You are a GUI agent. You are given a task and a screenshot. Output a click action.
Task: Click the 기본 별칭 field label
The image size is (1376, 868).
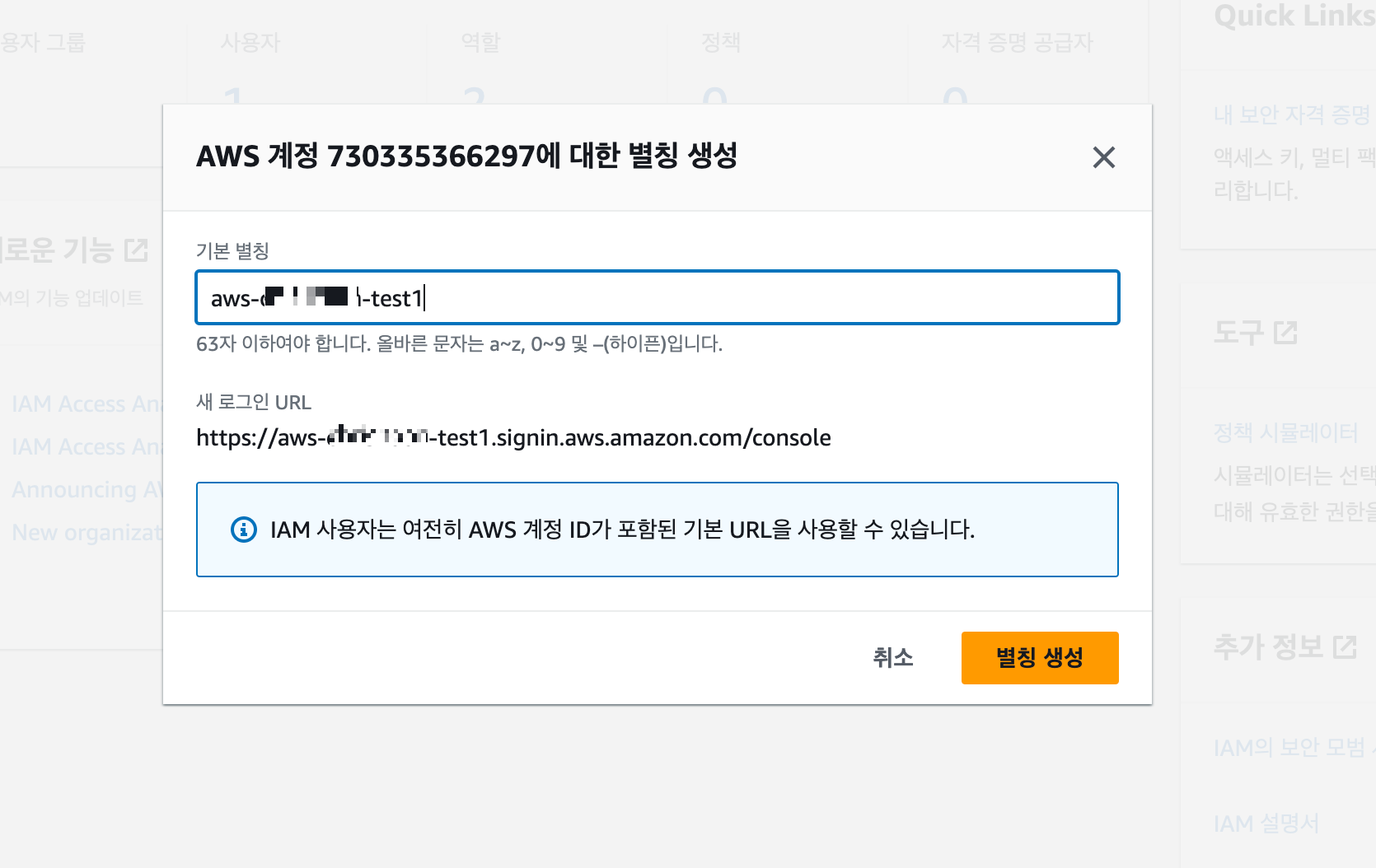pyautogui.click(x=232, y=251)
